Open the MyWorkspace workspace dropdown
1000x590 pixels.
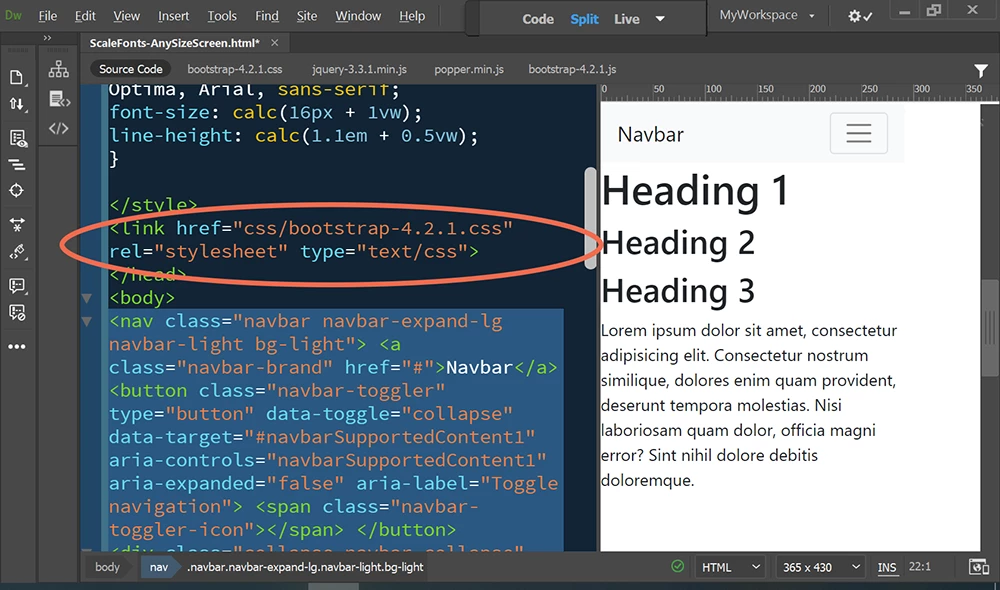pos(767,15)
